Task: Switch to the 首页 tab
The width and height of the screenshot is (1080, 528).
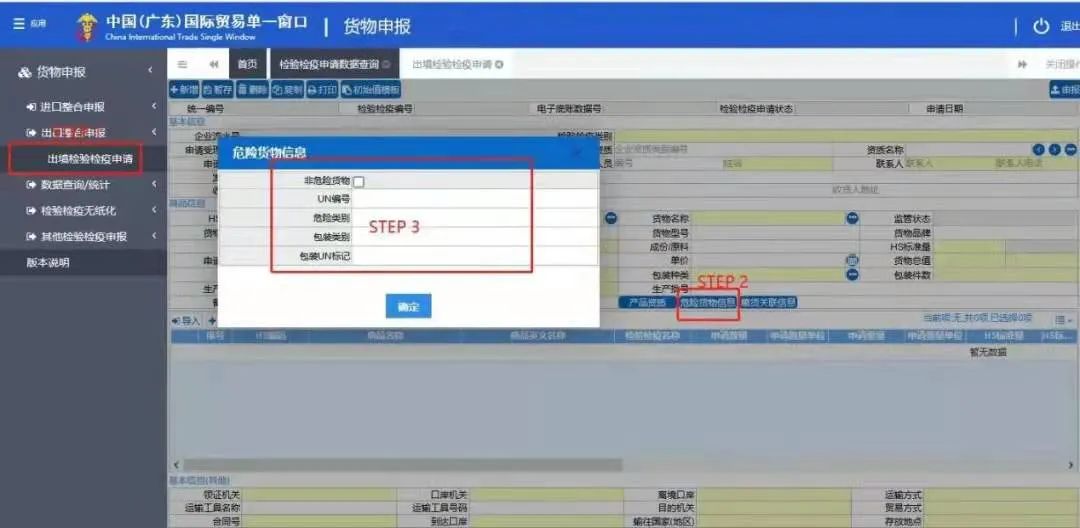Action: 247,64
